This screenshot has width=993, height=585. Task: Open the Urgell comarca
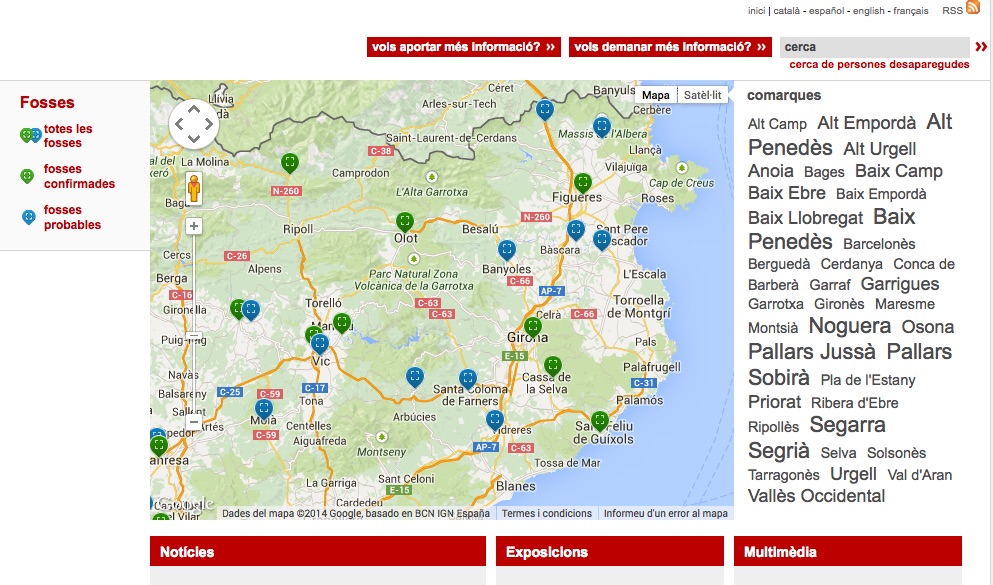click(853, 474)
